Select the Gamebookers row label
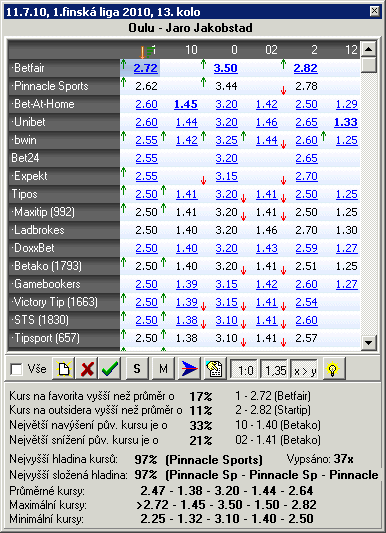Image resolution: width=386 pixels, height=533 pixels. 64,284
